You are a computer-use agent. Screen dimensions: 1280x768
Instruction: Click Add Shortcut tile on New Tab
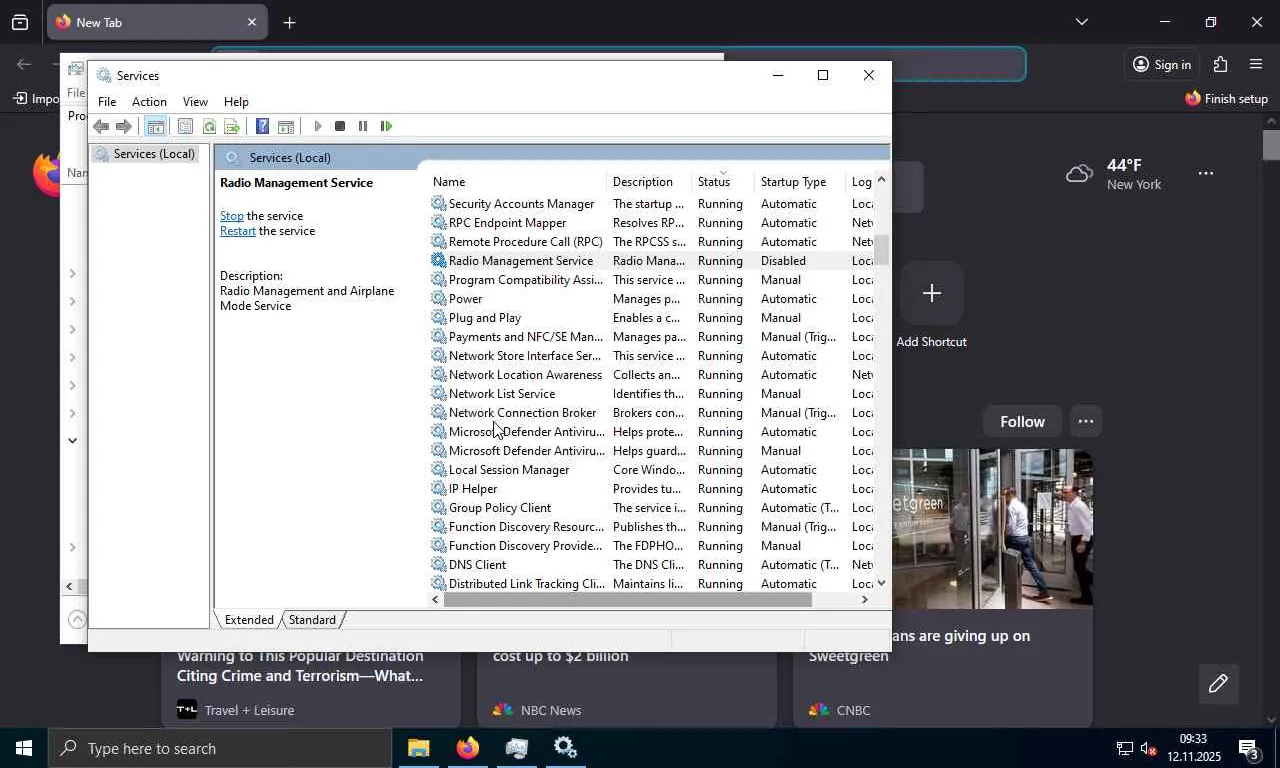click(x=931, y=305)
